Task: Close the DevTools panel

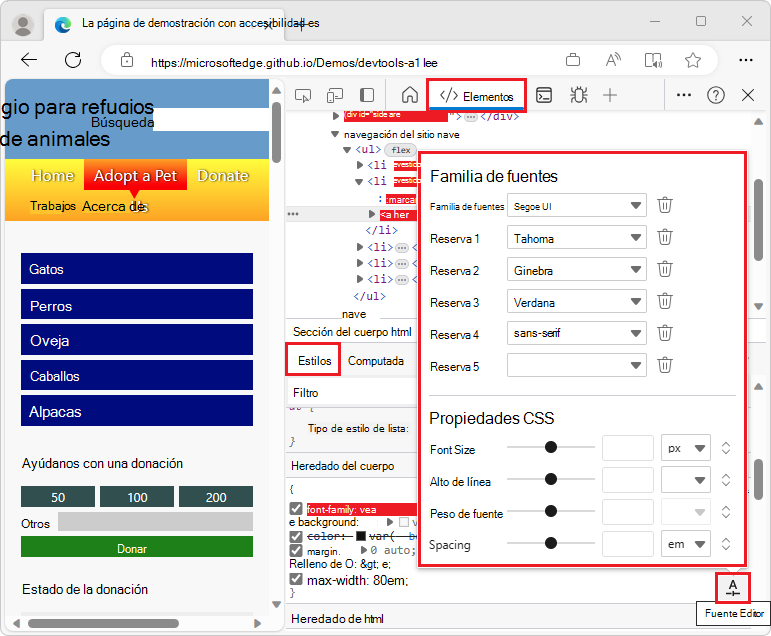Action: (x=748, y=95)
